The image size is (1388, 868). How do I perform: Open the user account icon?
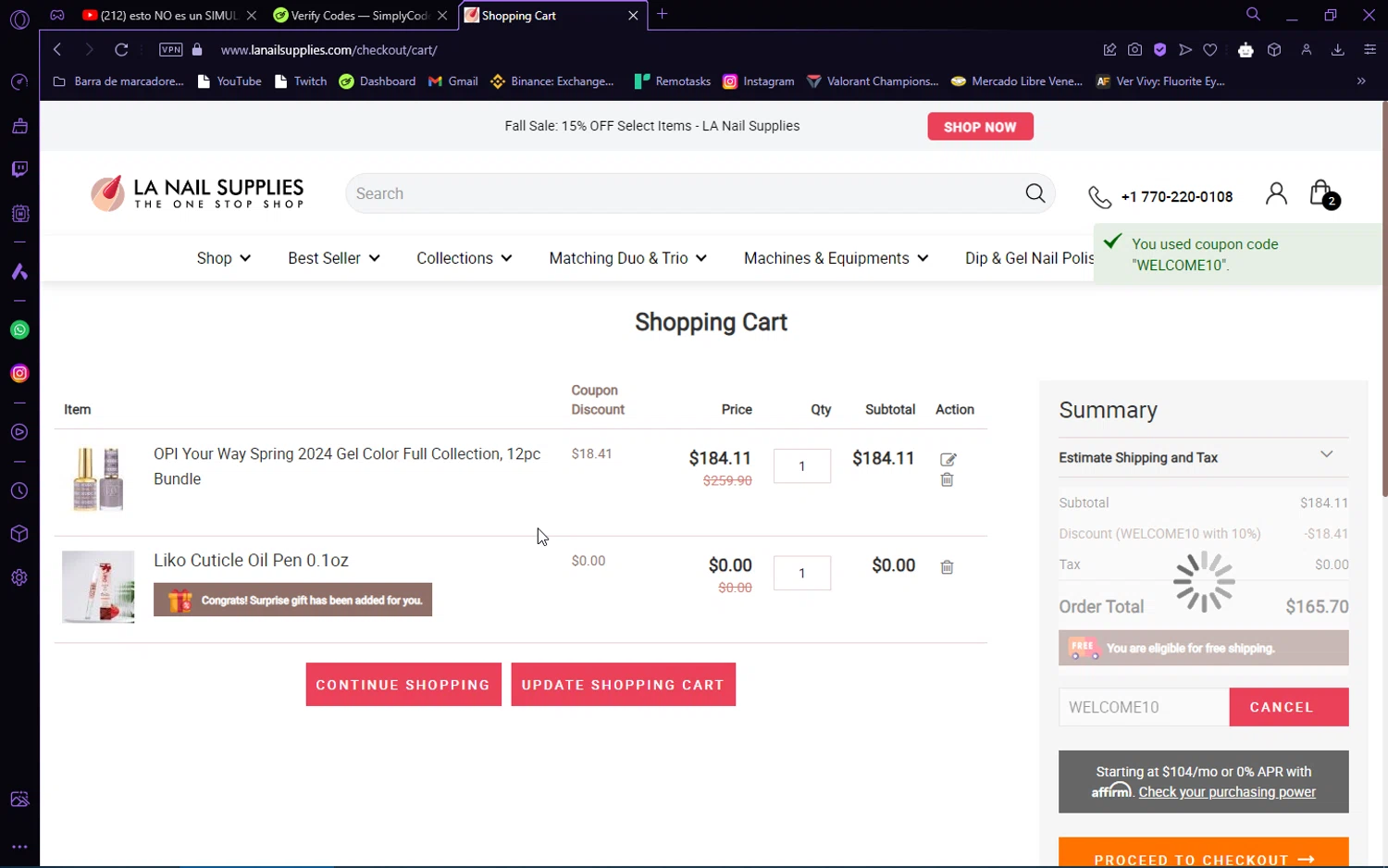[x=1276, y=193]
